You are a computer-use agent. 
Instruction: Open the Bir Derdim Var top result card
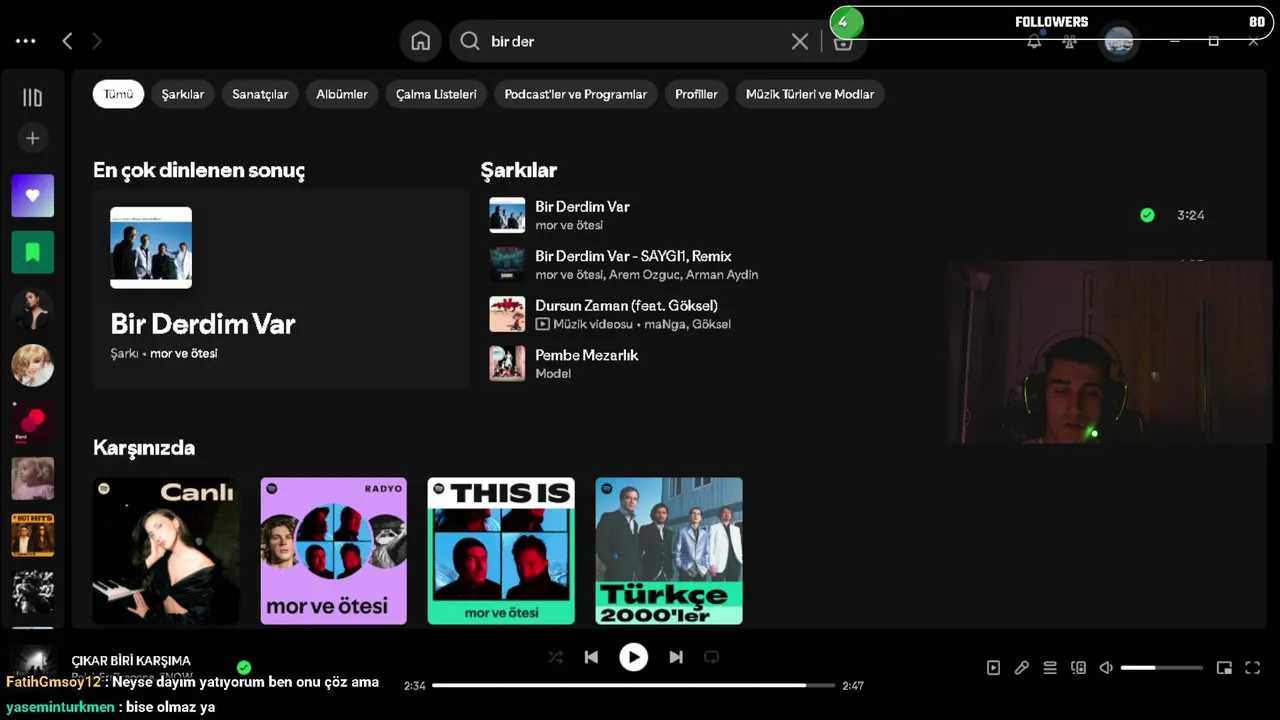coord(281,289)
